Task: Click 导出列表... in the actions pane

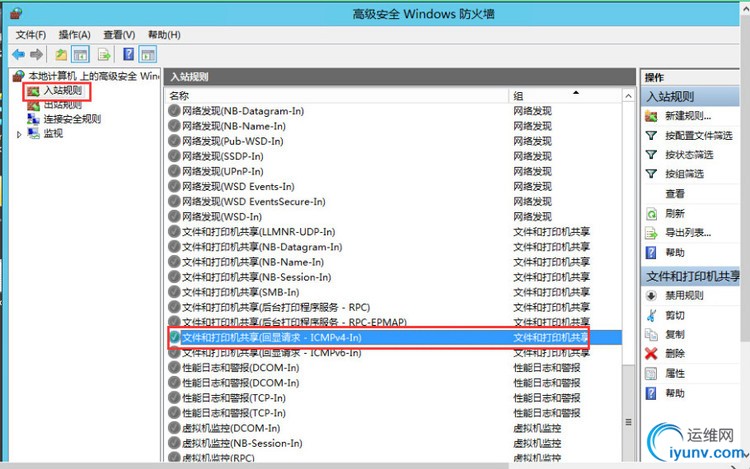Action: point(688,233)
